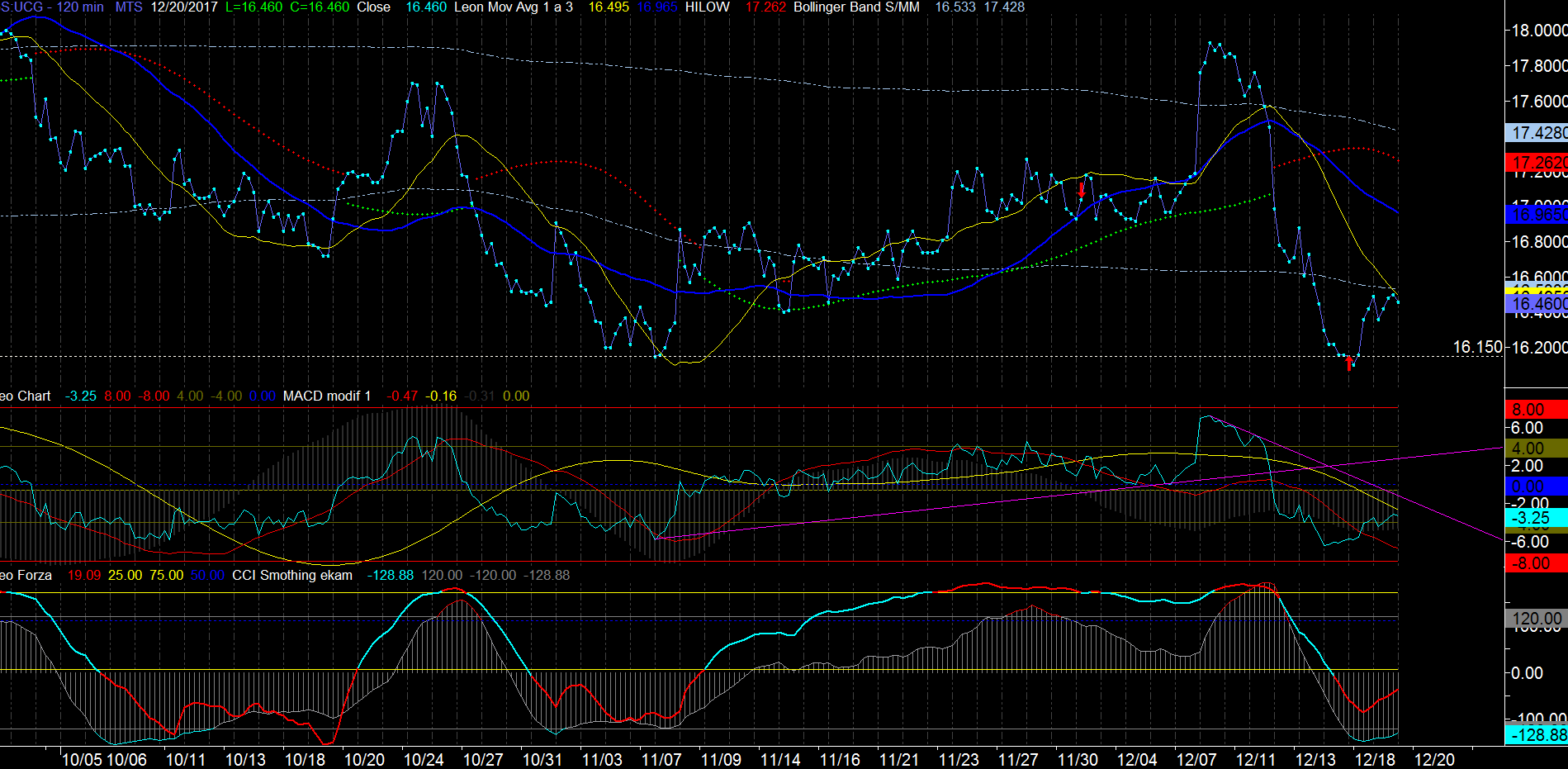Click the 18.0000 price axis label
The width and height of the screenshot is (1568, 769).
[1538, 31]
